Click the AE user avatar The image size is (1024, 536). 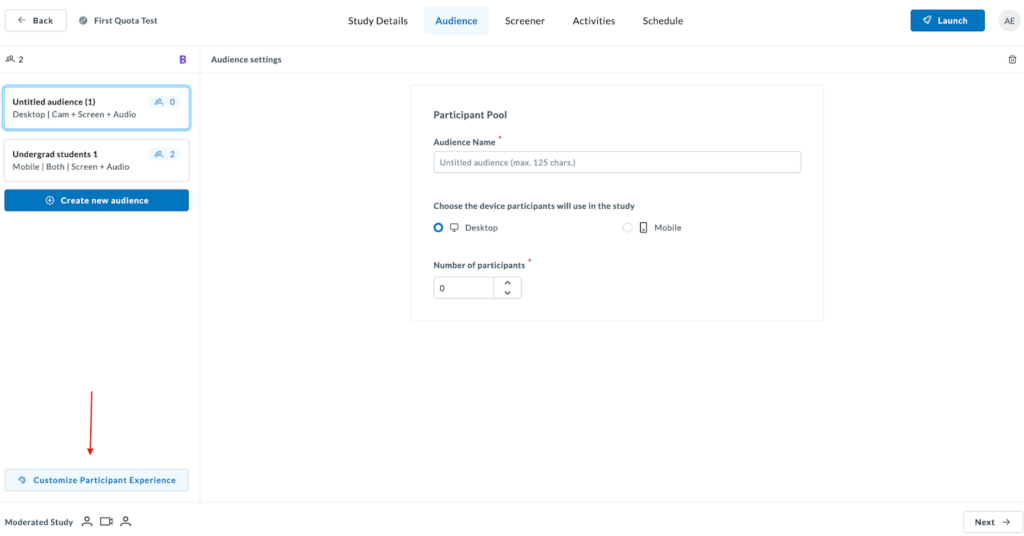[1009, 21]
